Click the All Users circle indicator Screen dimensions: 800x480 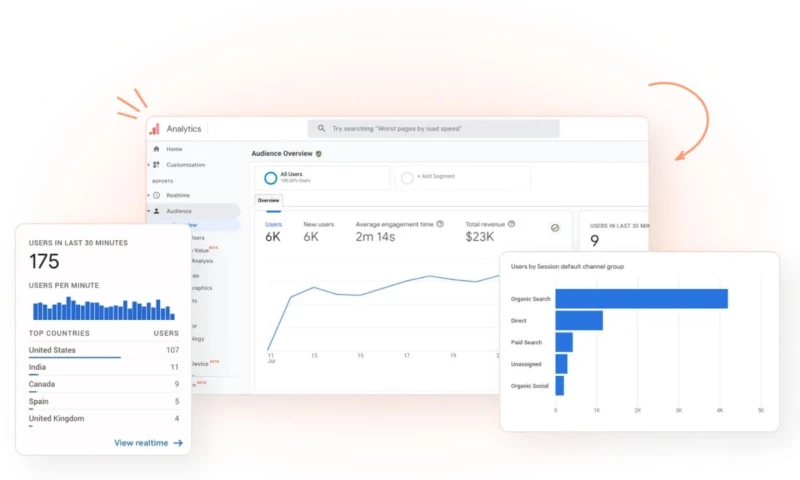[x=270, y=178]
